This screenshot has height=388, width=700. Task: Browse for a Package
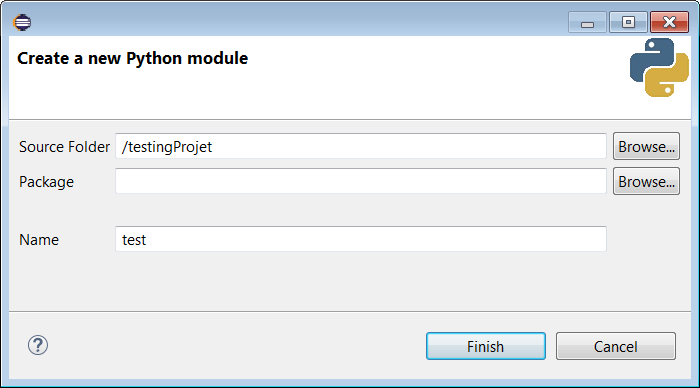[646, 181]
